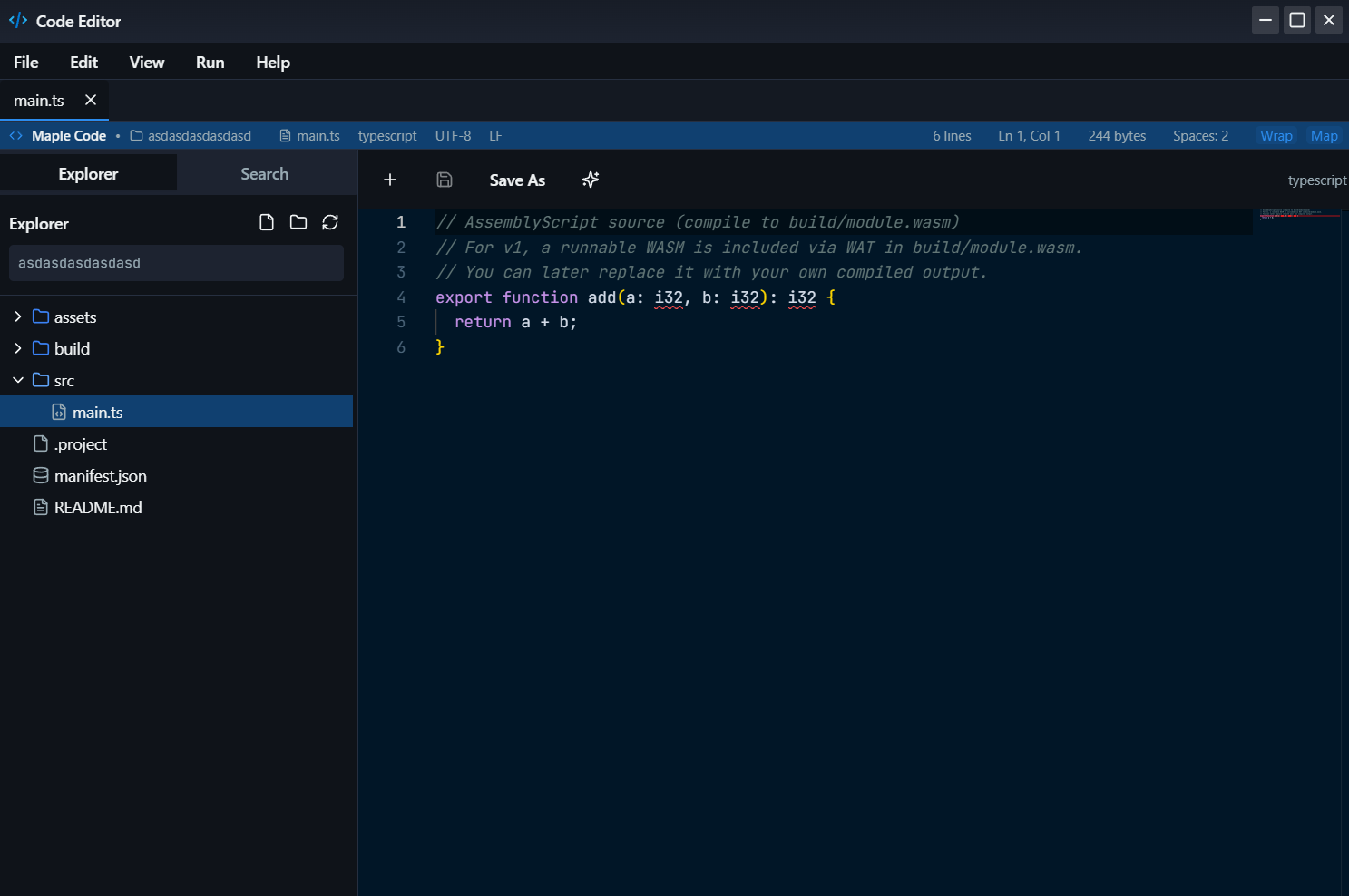Screen dimensions: 1349x896
Task: Click the closing brace on line 6
Action: [x=440, y=347]
